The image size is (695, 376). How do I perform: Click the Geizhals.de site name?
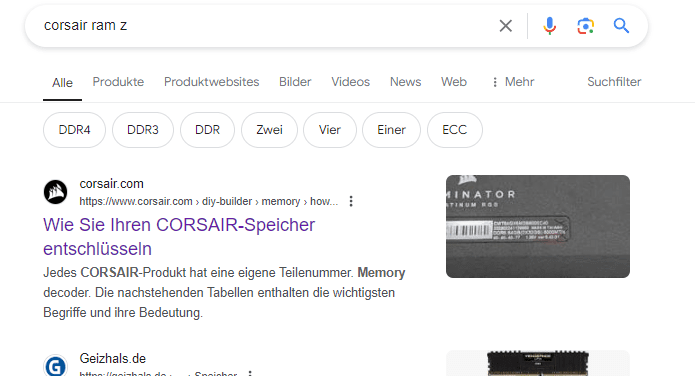(x=113, y=358)
